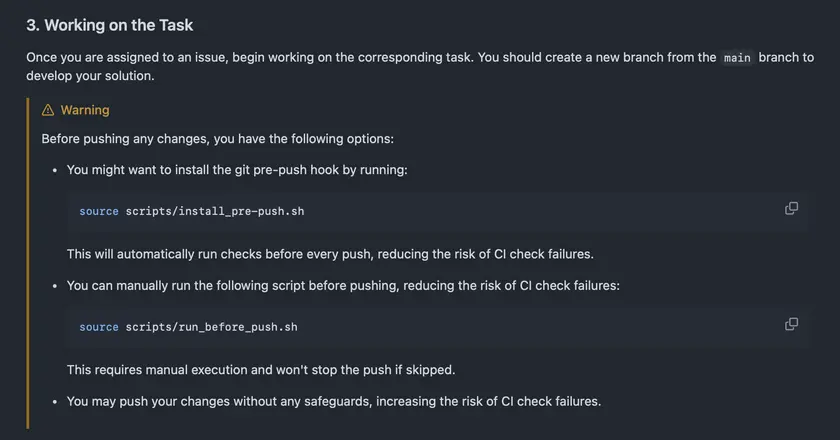This screenshot has height=440, width=840.
Task: Click the 'source' keyword in the first code block
Action: coord(99,211)
